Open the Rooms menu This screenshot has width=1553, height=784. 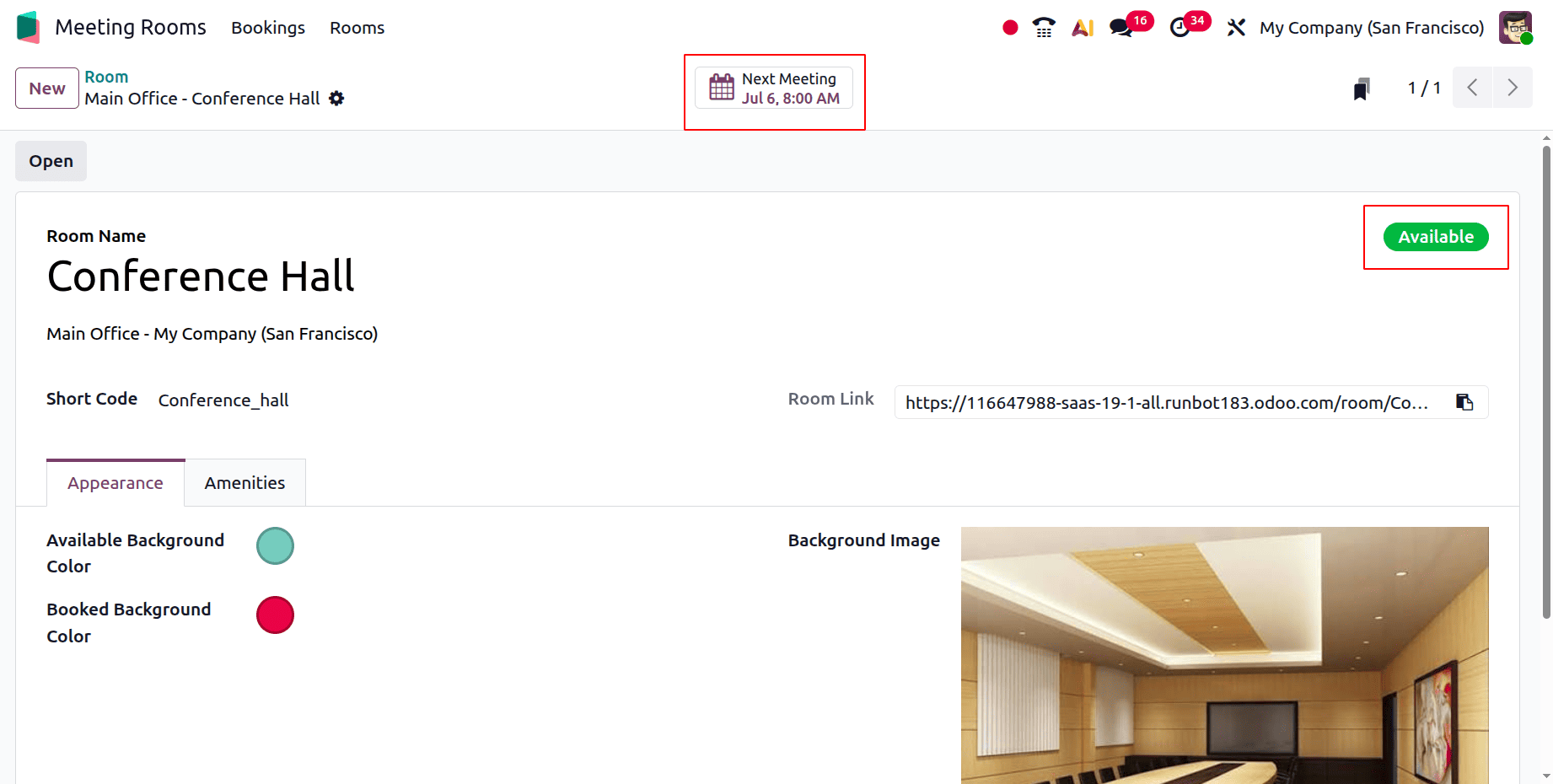(x=357, y=28)
